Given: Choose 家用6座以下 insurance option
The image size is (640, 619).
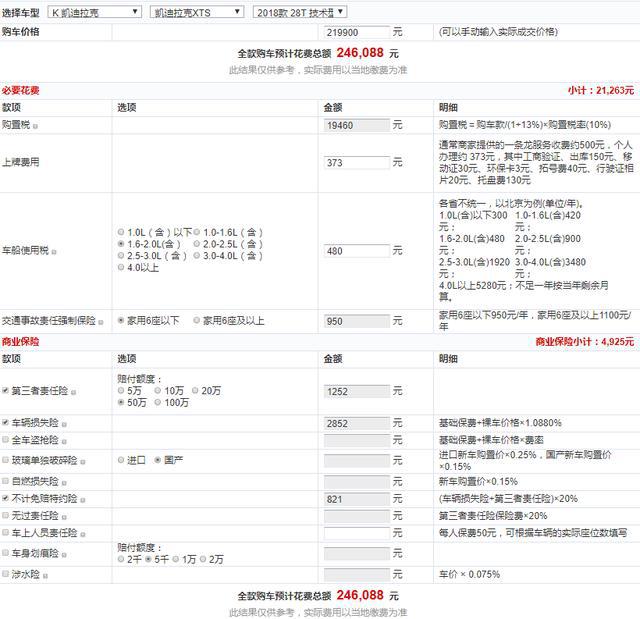Looking at the screenshot, I should [x=121, y=320].
